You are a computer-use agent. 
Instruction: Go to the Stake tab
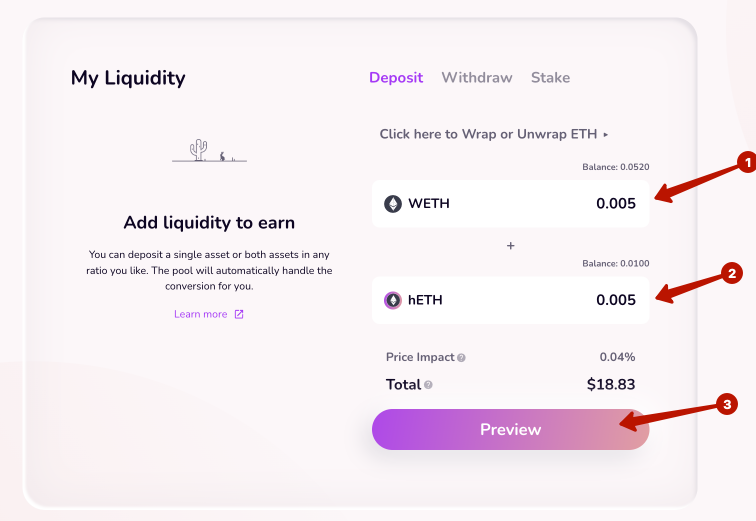550,78
